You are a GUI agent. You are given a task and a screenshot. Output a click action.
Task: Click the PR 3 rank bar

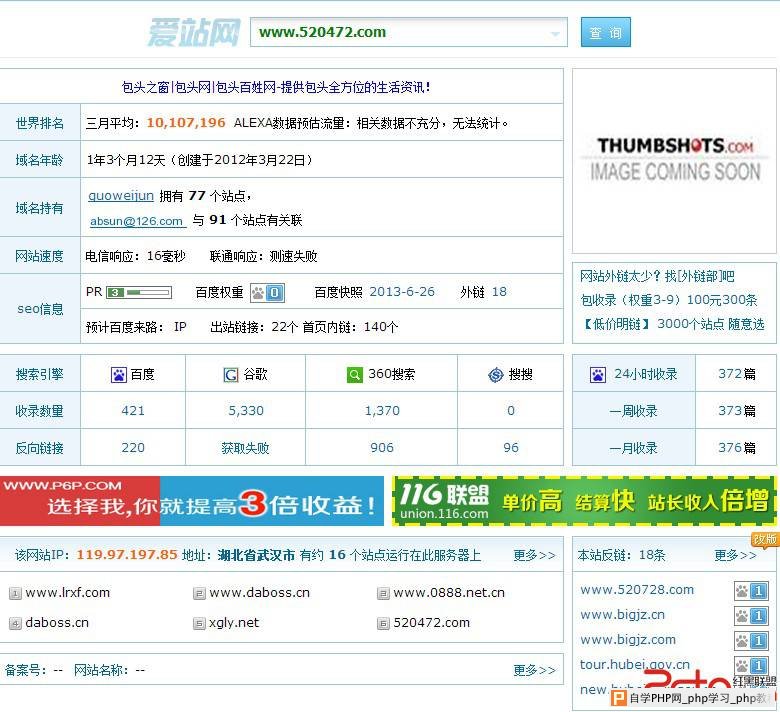click(x=139, y=292)
